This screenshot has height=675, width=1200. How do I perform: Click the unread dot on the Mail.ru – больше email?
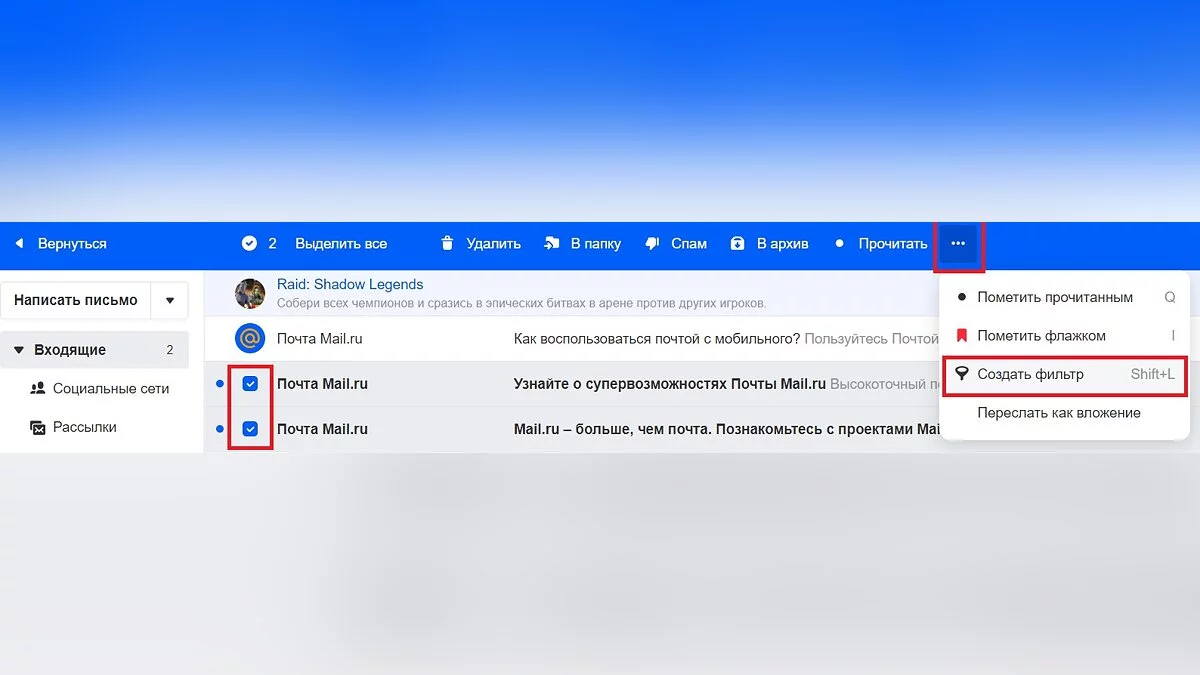pos(220,429)
